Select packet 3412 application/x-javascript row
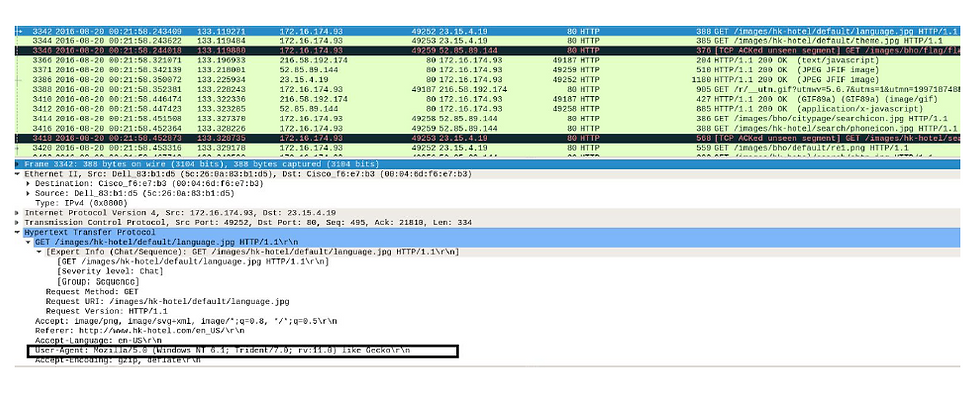Image resolution: width=980 pixels, height=408 pixels. tap(488, 109)
